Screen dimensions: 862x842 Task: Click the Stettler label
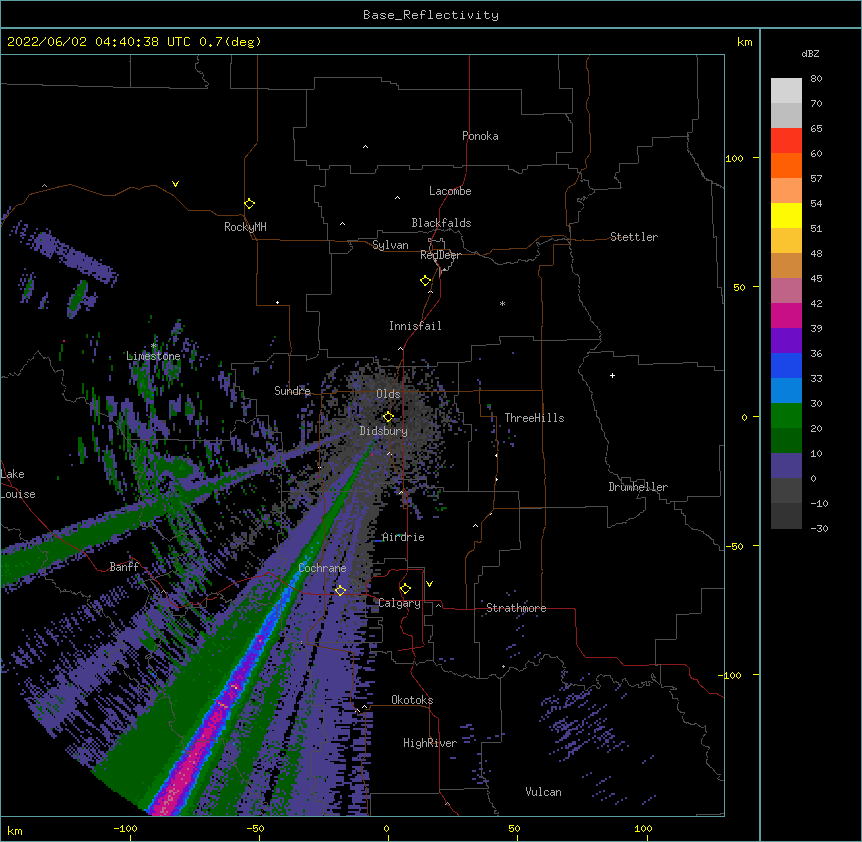(634, 237)
